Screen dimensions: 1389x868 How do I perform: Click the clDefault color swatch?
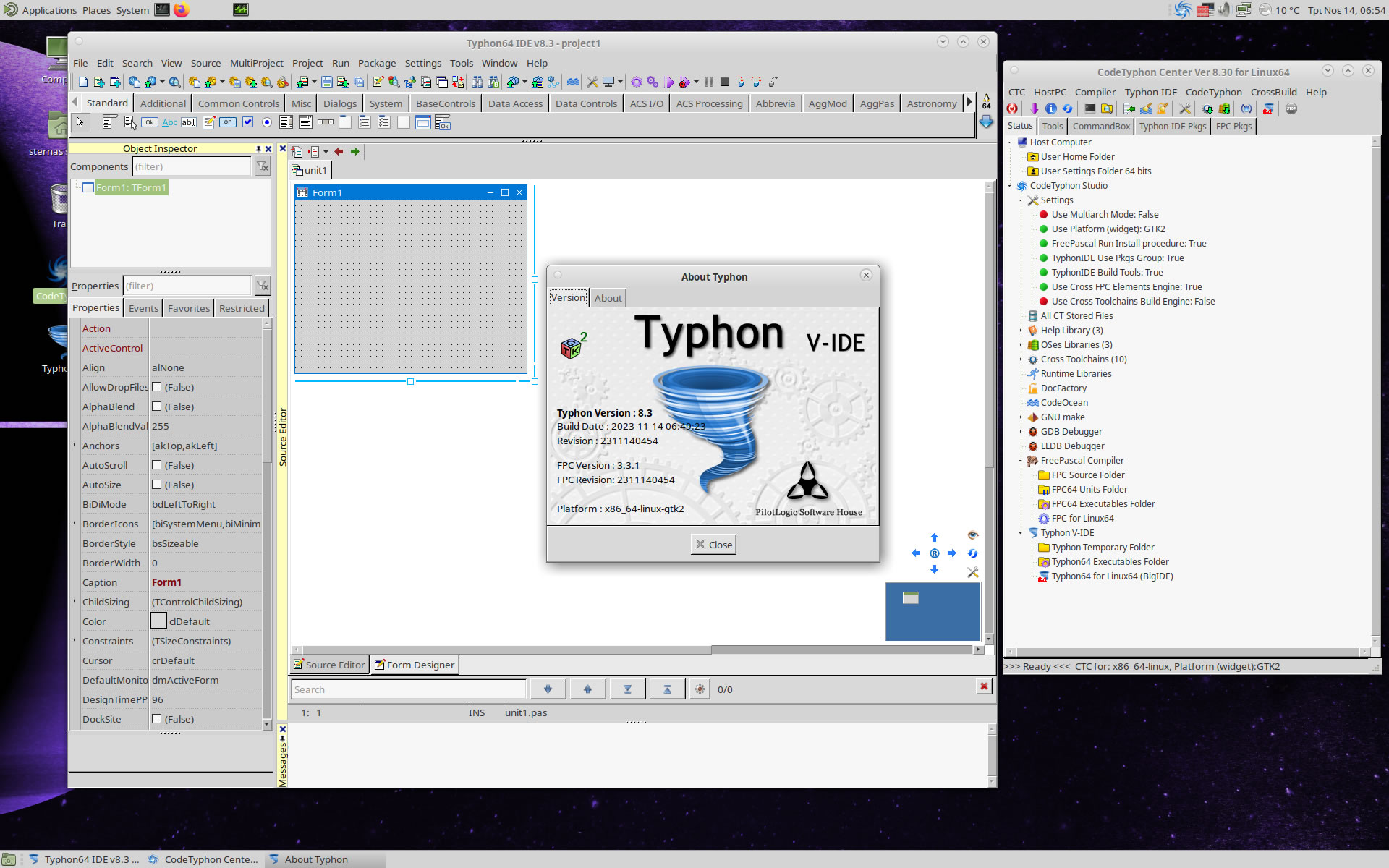[x=158, y=621]
